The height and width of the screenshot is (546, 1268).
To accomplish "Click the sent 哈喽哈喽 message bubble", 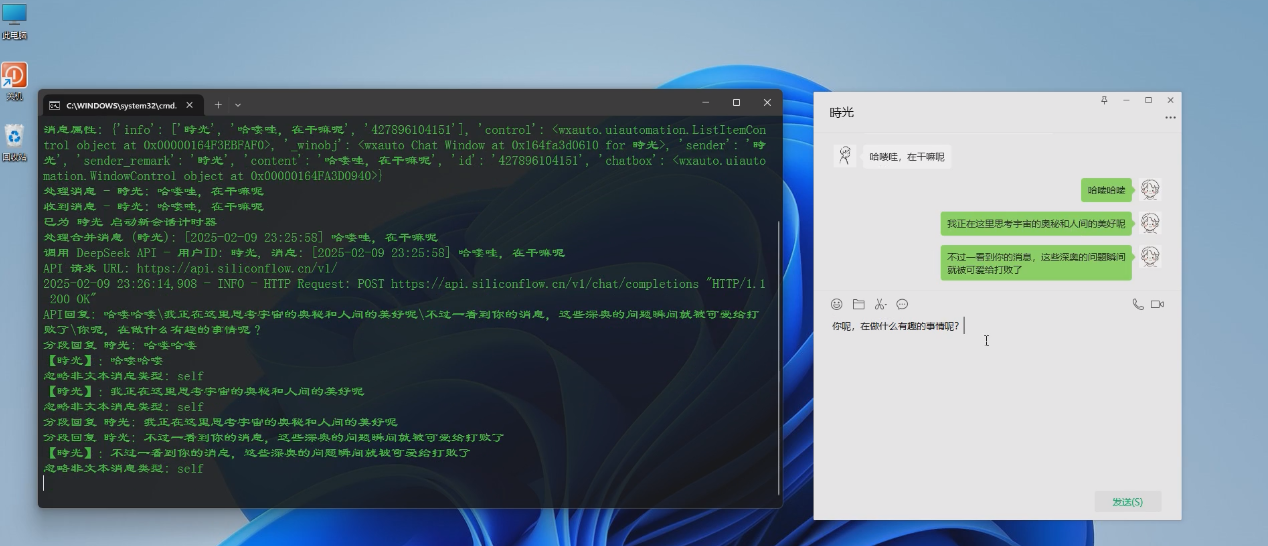I will (x=1107, y=189).
